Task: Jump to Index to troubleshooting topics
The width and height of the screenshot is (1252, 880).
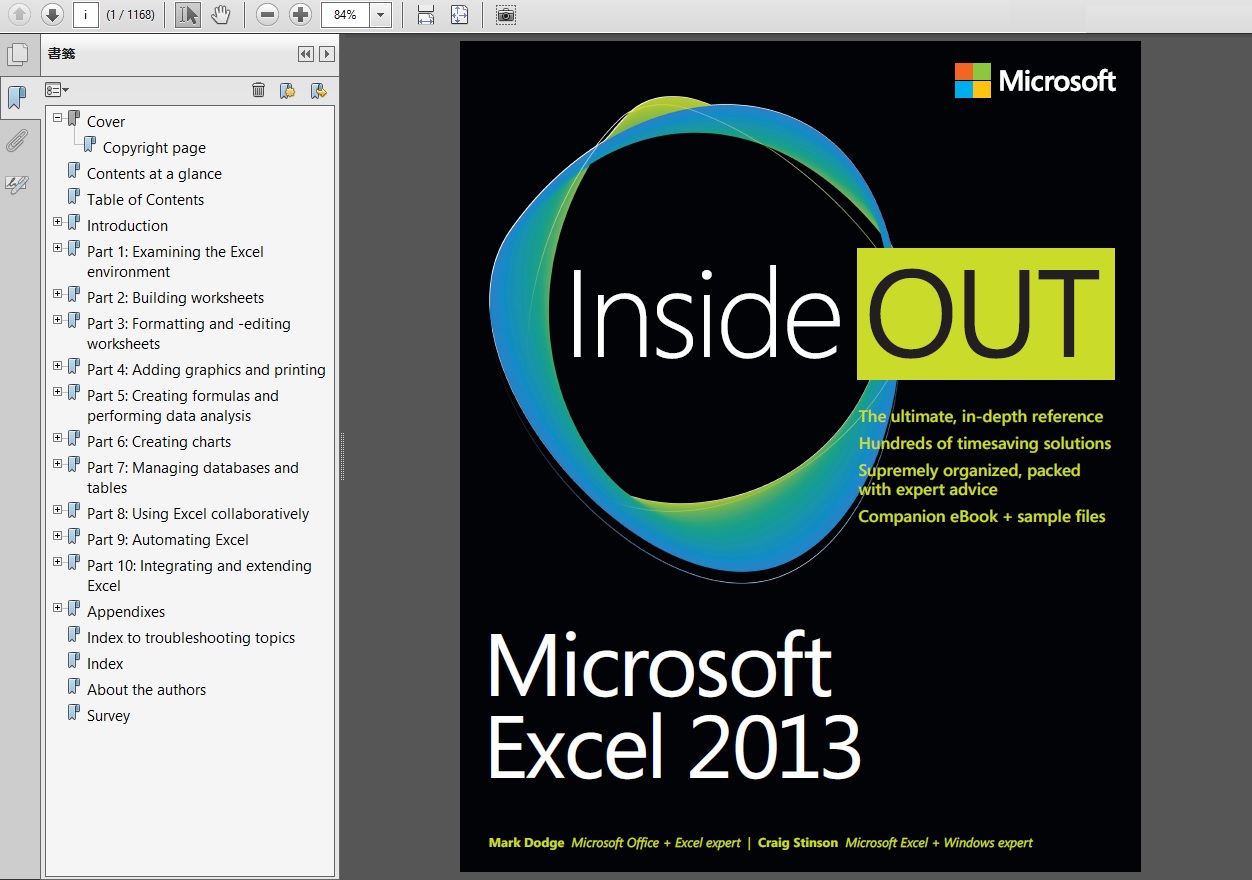Action: tap(191, 638)
